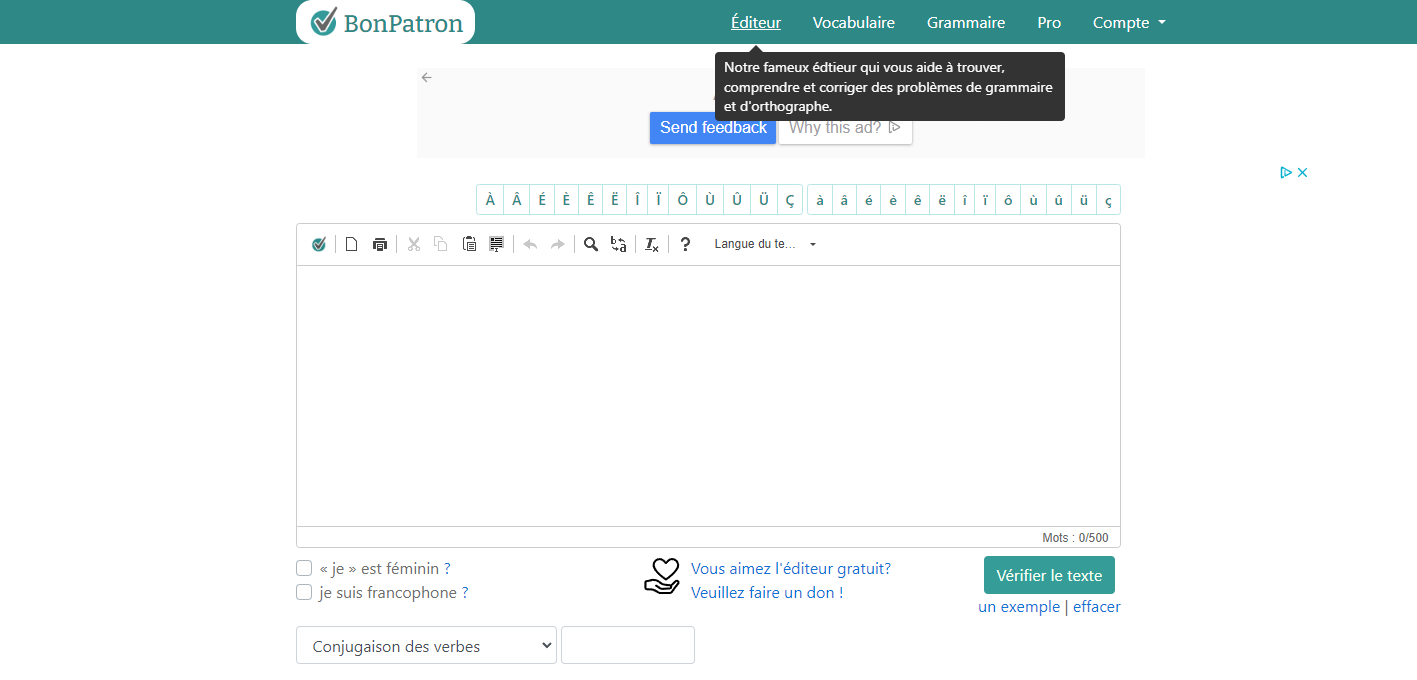The height and width of the screenshot is (680, 1417).
Task: Open a new blank document icon
Action: point(351,244)
